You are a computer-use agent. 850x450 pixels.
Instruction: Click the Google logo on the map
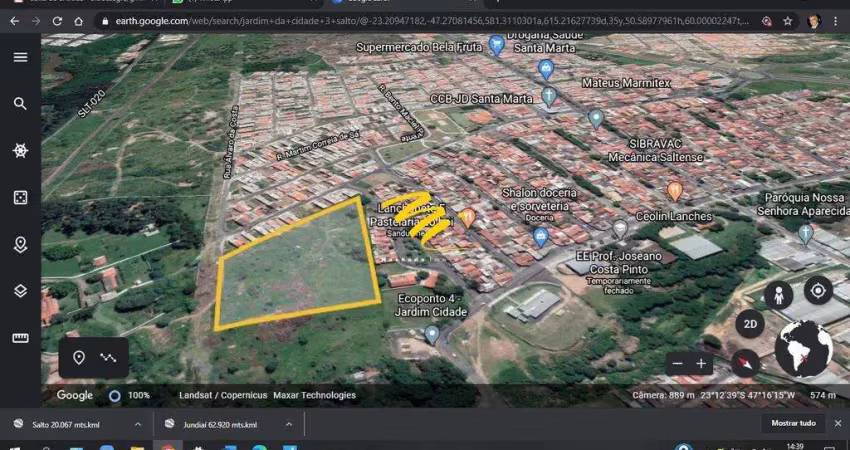point(75,396)
